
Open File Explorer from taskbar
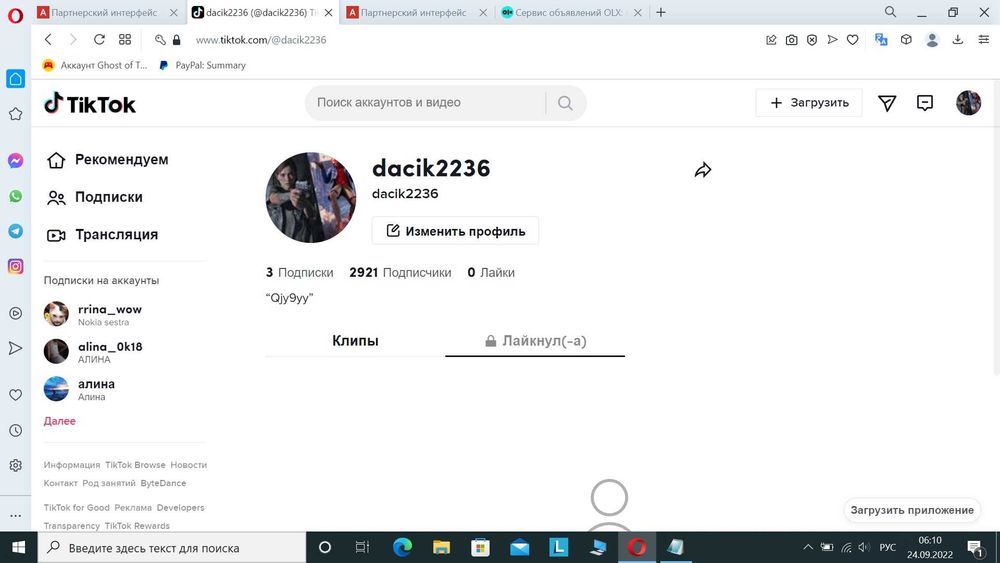(441, 547)
